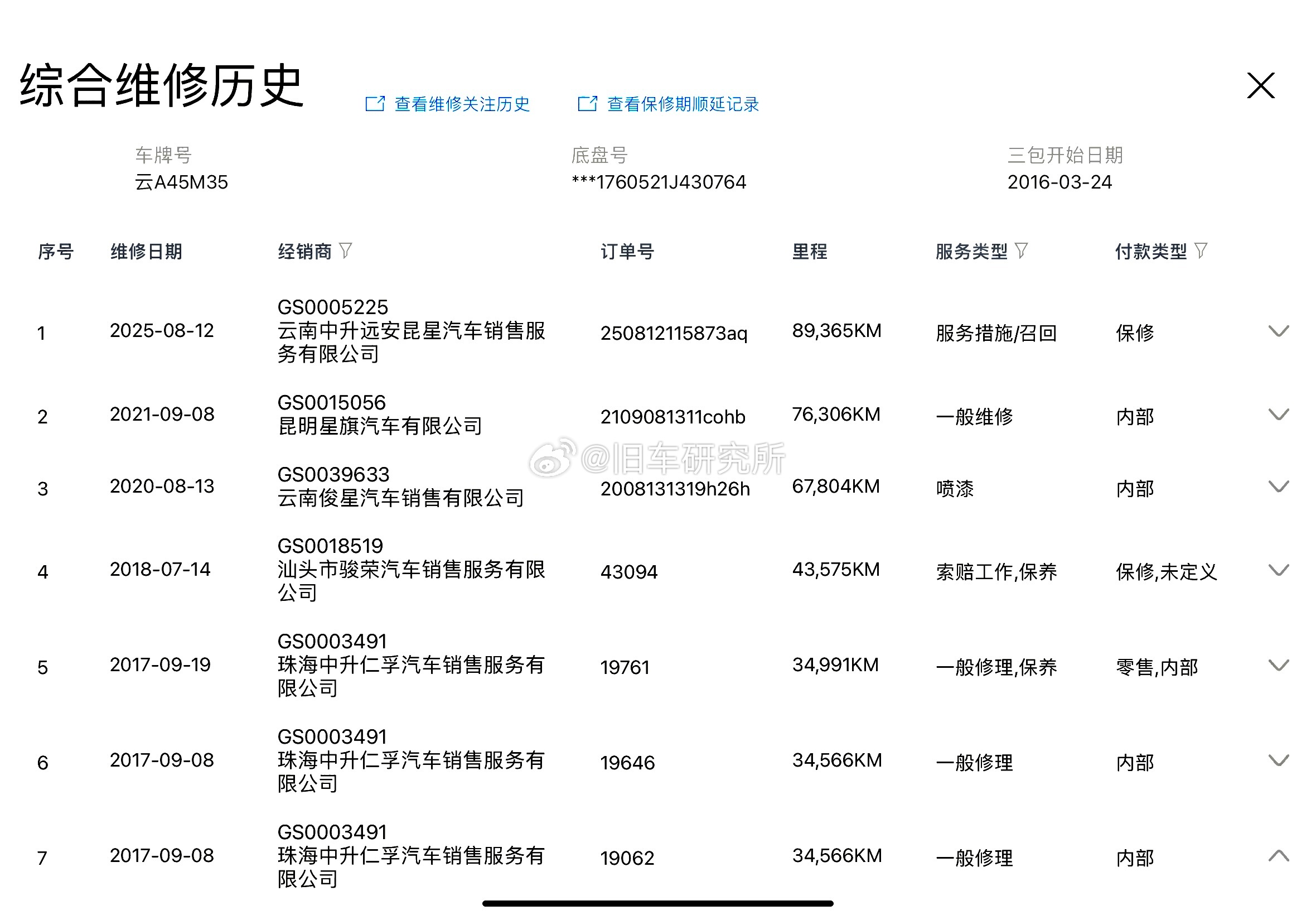1316x915 pixels.
Task: Click dealer GS0005225 云南中升远安昆星
Action: (412, 331)
